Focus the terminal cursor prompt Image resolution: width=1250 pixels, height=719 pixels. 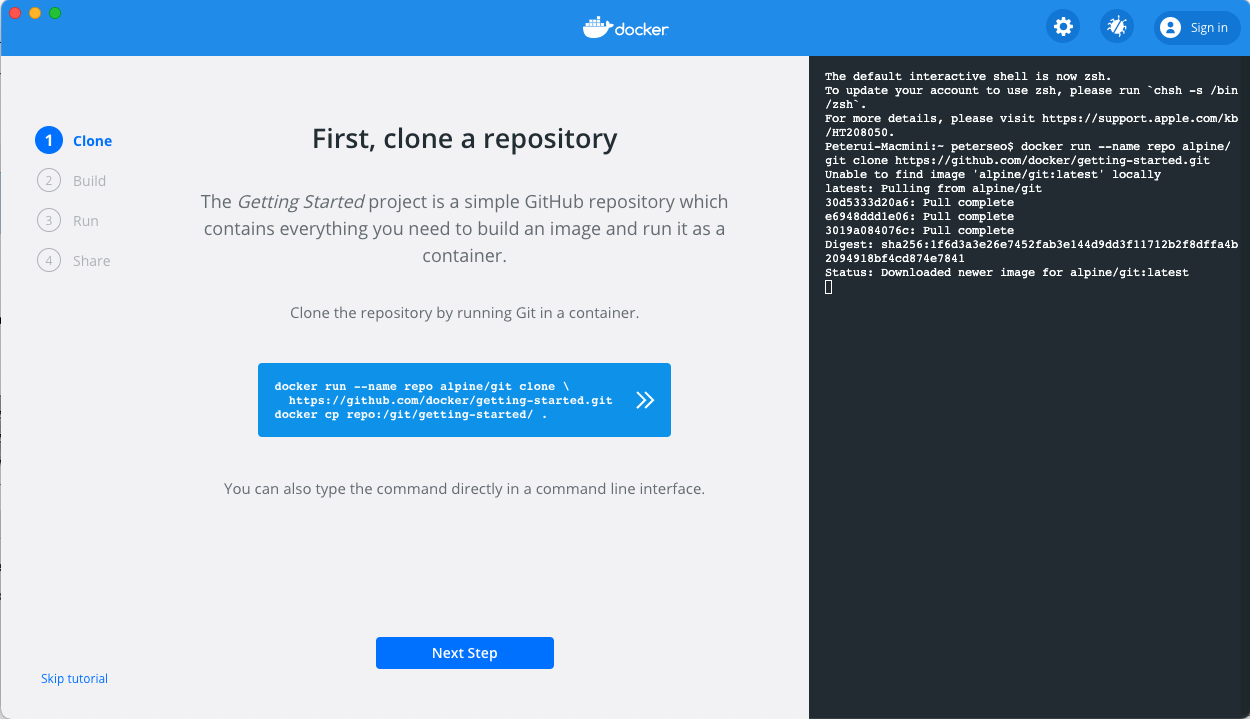coord(828,287)
